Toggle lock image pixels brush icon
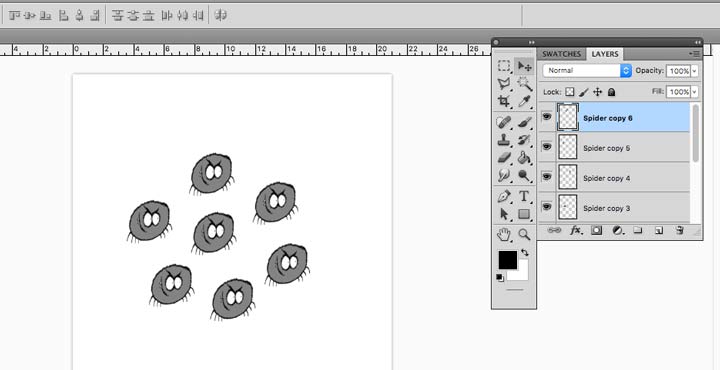Image resolution: width=720 pixels, height=370 pixels. (584, 92)
